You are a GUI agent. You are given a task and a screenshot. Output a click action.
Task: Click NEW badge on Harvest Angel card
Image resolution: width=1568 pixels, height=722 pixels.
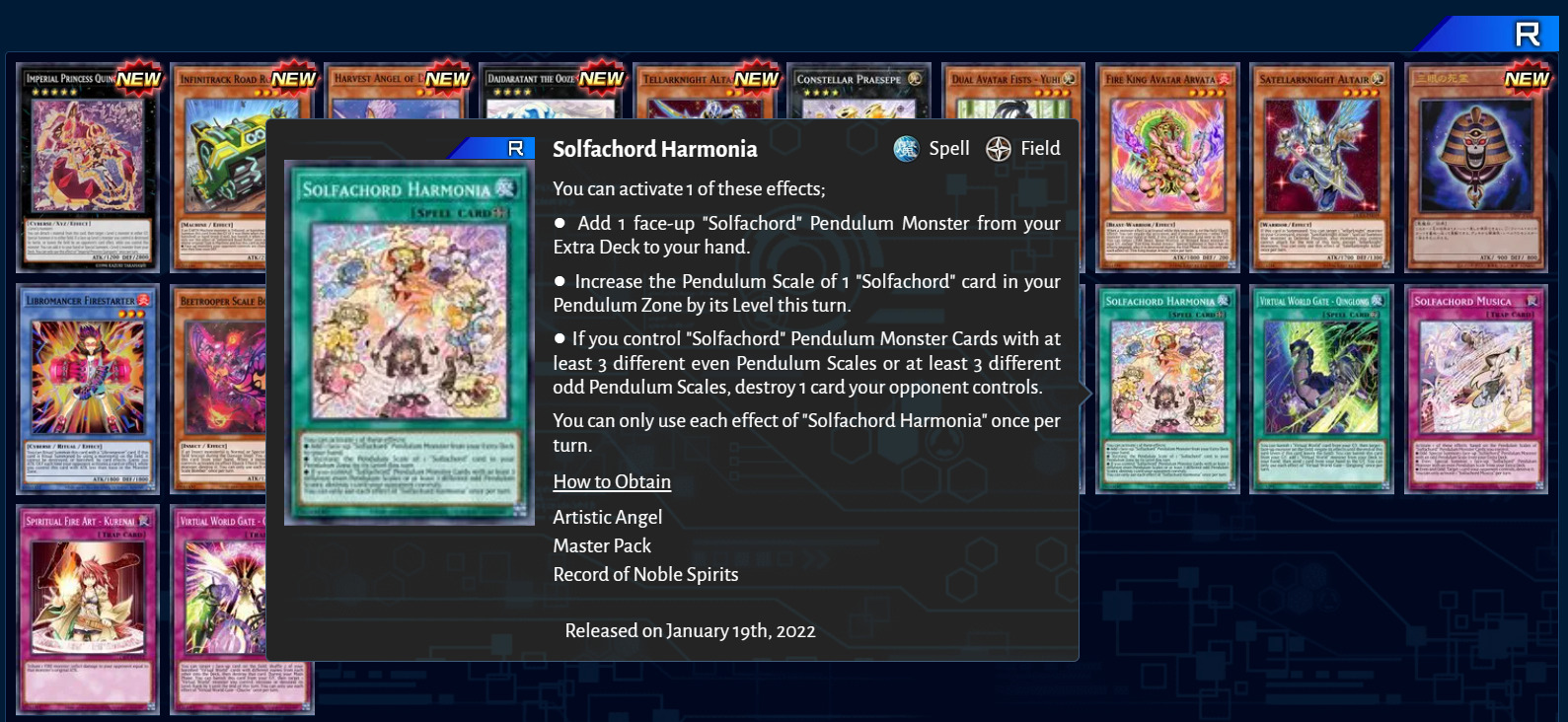click(447, 79)
